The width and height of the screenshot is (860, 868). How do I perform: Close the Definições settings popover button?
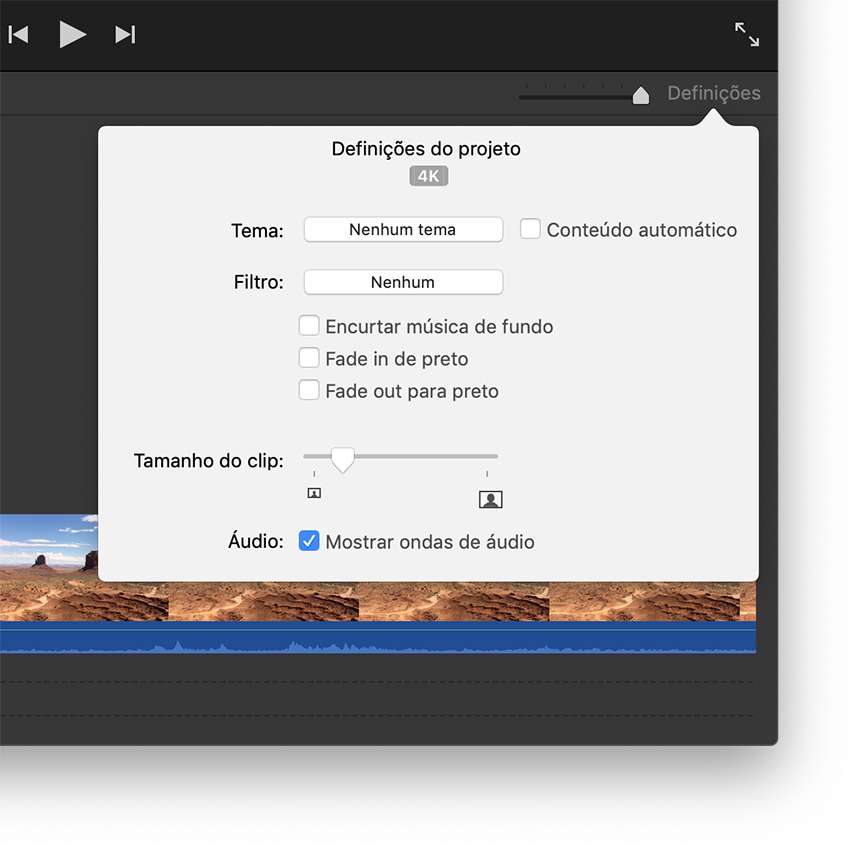[713, 94]
